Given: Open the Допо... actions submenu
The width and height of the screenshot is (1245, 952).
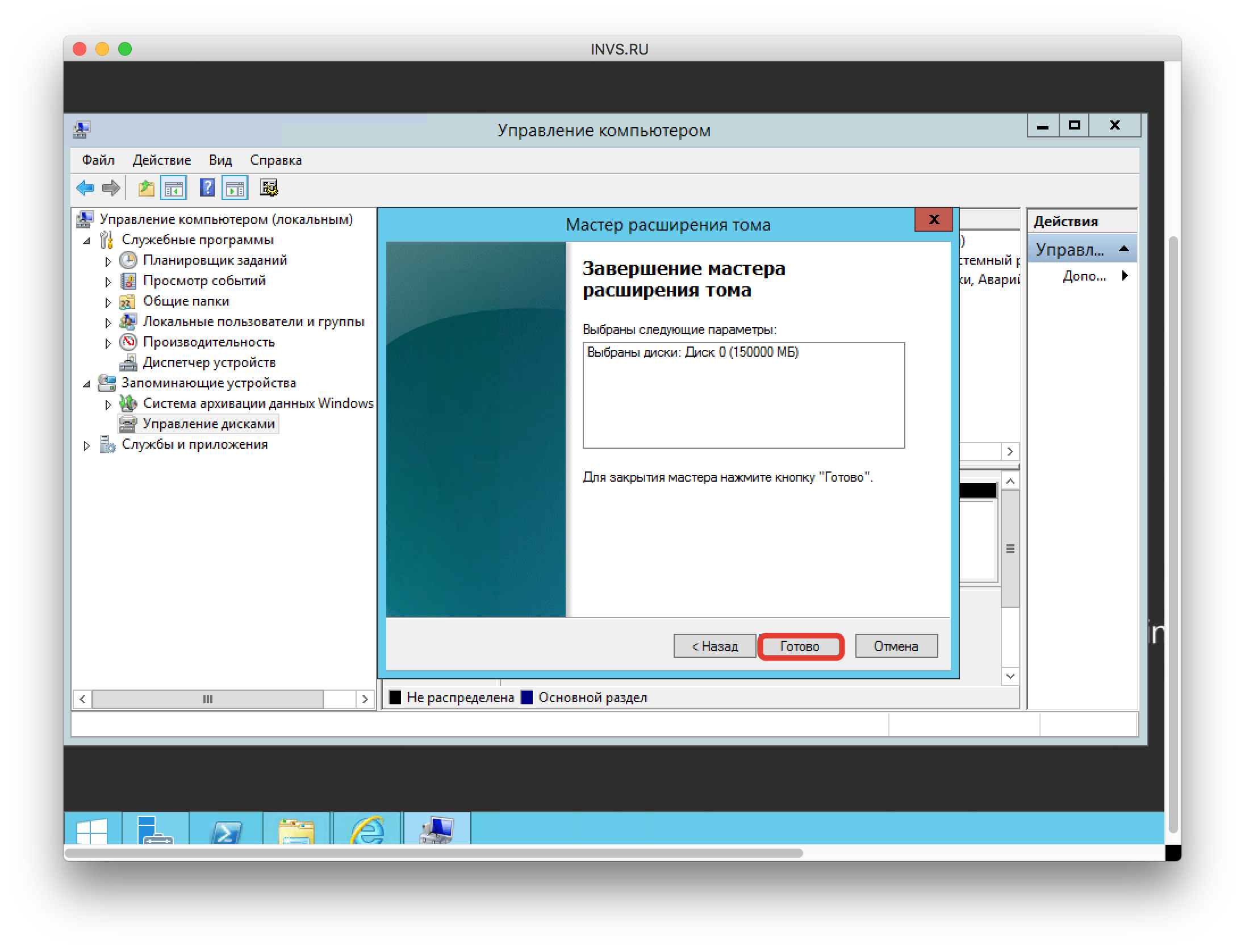Looking at the screenshot, I should [1125, 276].
